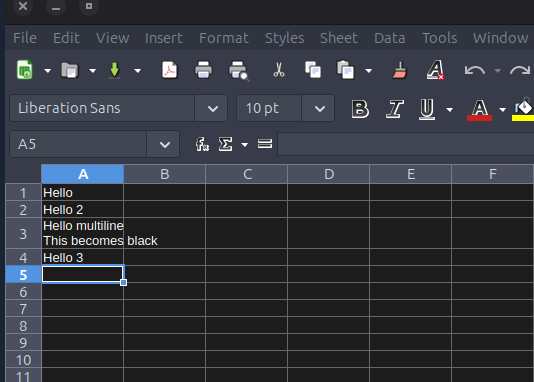This screenshot has height=382, width=534.
Task: Click the Paste icon
Action: 346,70
